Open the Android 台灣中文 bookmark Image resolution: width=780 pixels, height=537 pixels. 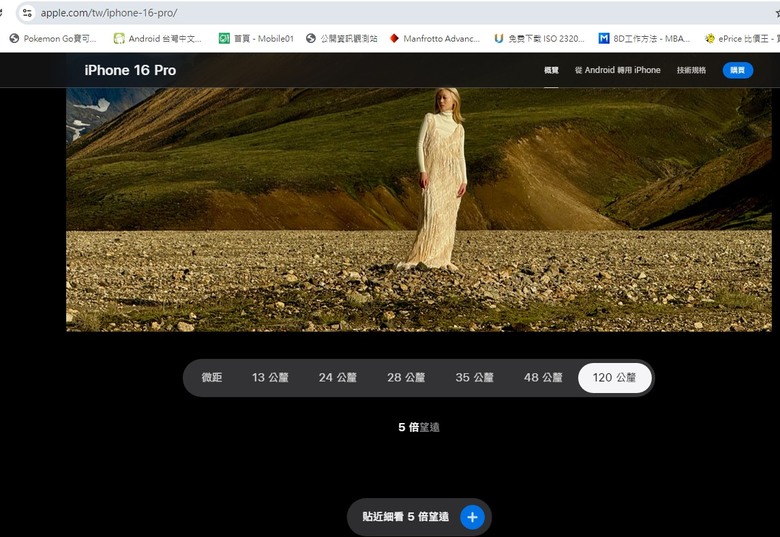[158, 38]
